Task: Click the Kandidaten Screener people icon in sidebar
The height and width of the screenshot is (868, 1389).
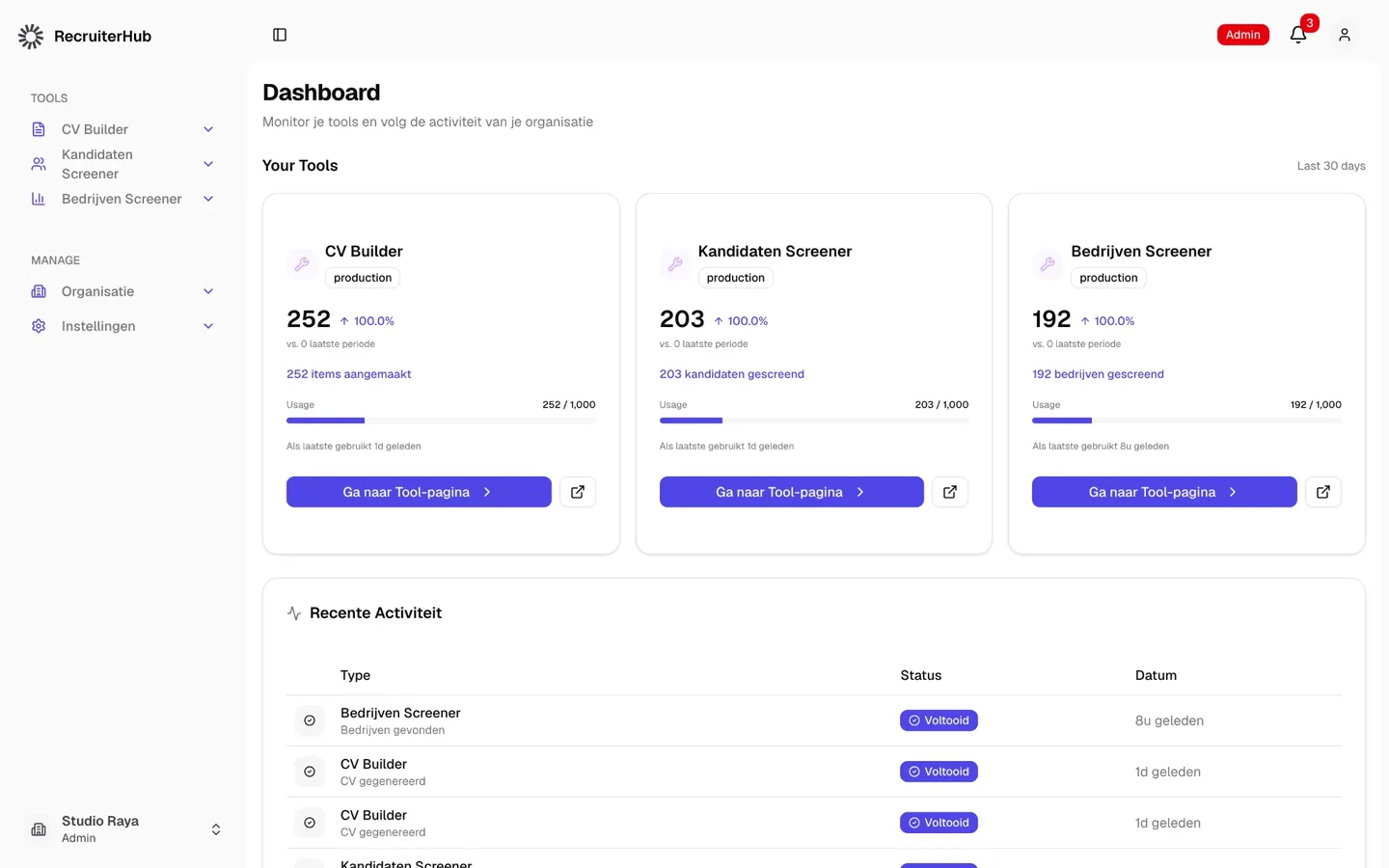Action: click(x=39, y=164)
